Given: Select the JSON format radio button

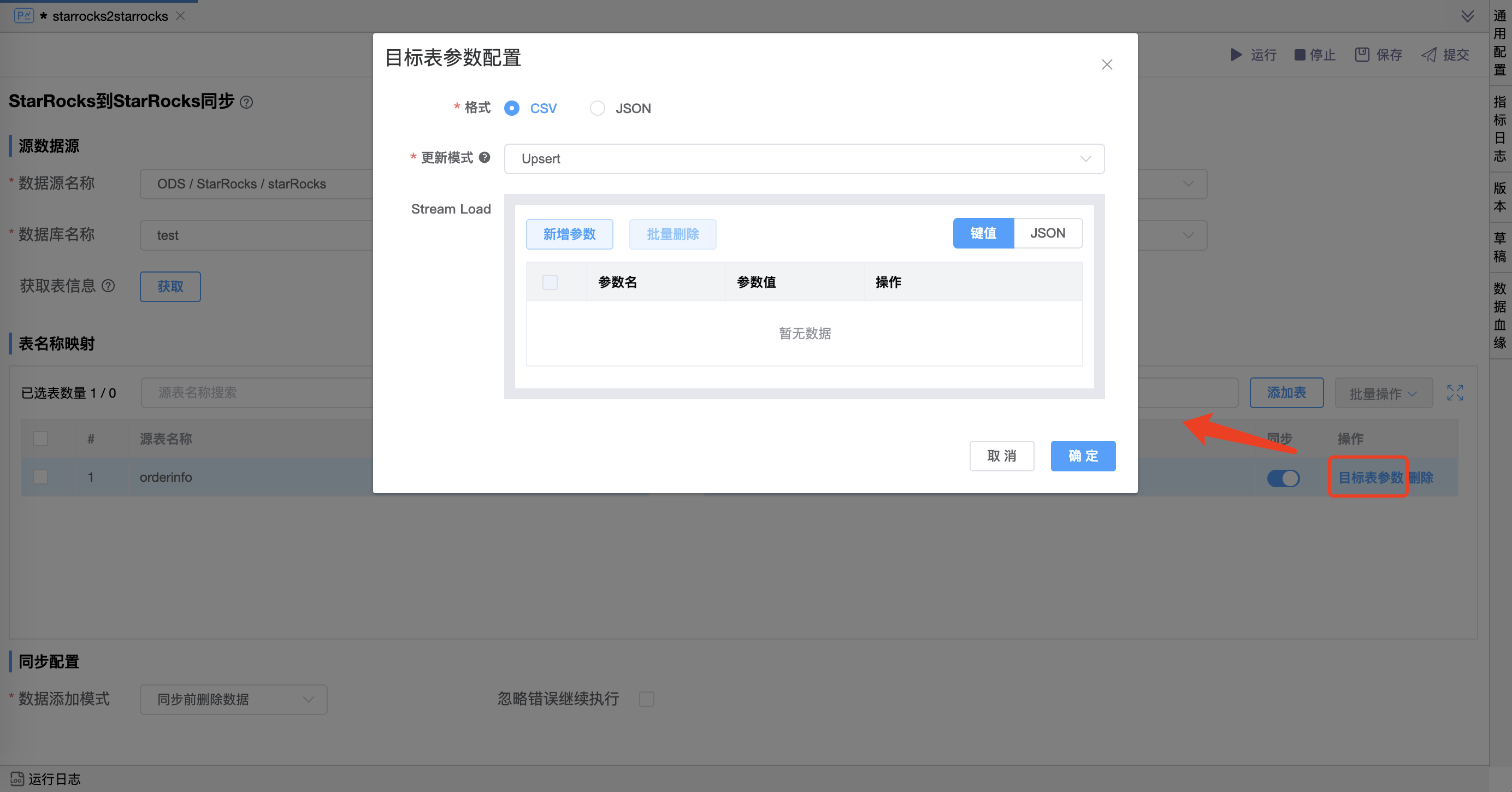Looking at the screenshot, I should click(597, 109).
